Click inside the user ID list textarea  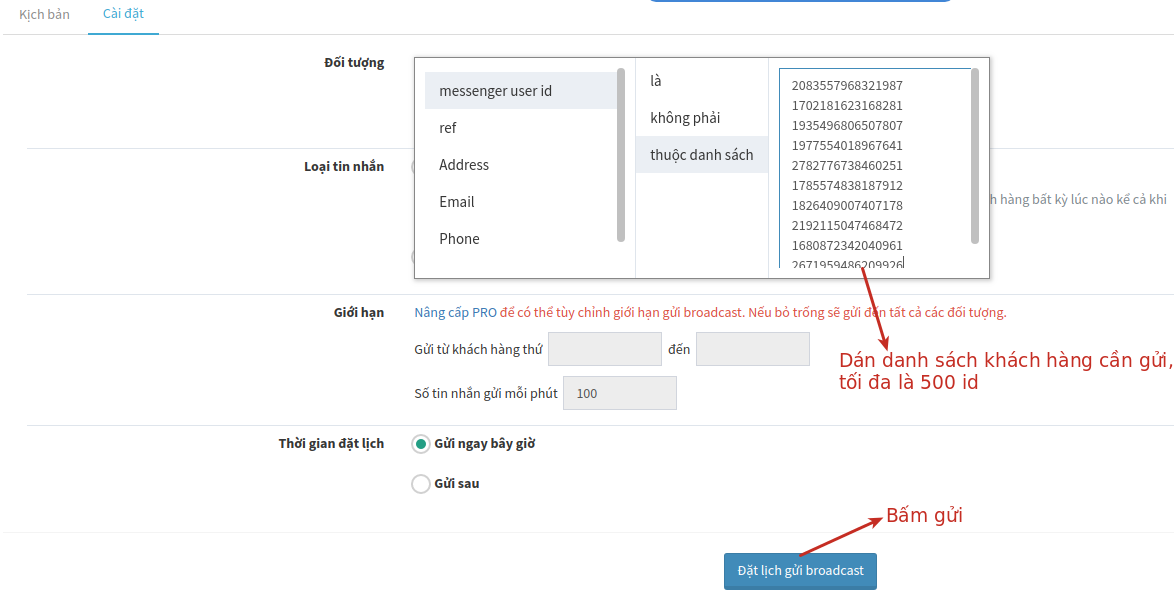[875, 168]
